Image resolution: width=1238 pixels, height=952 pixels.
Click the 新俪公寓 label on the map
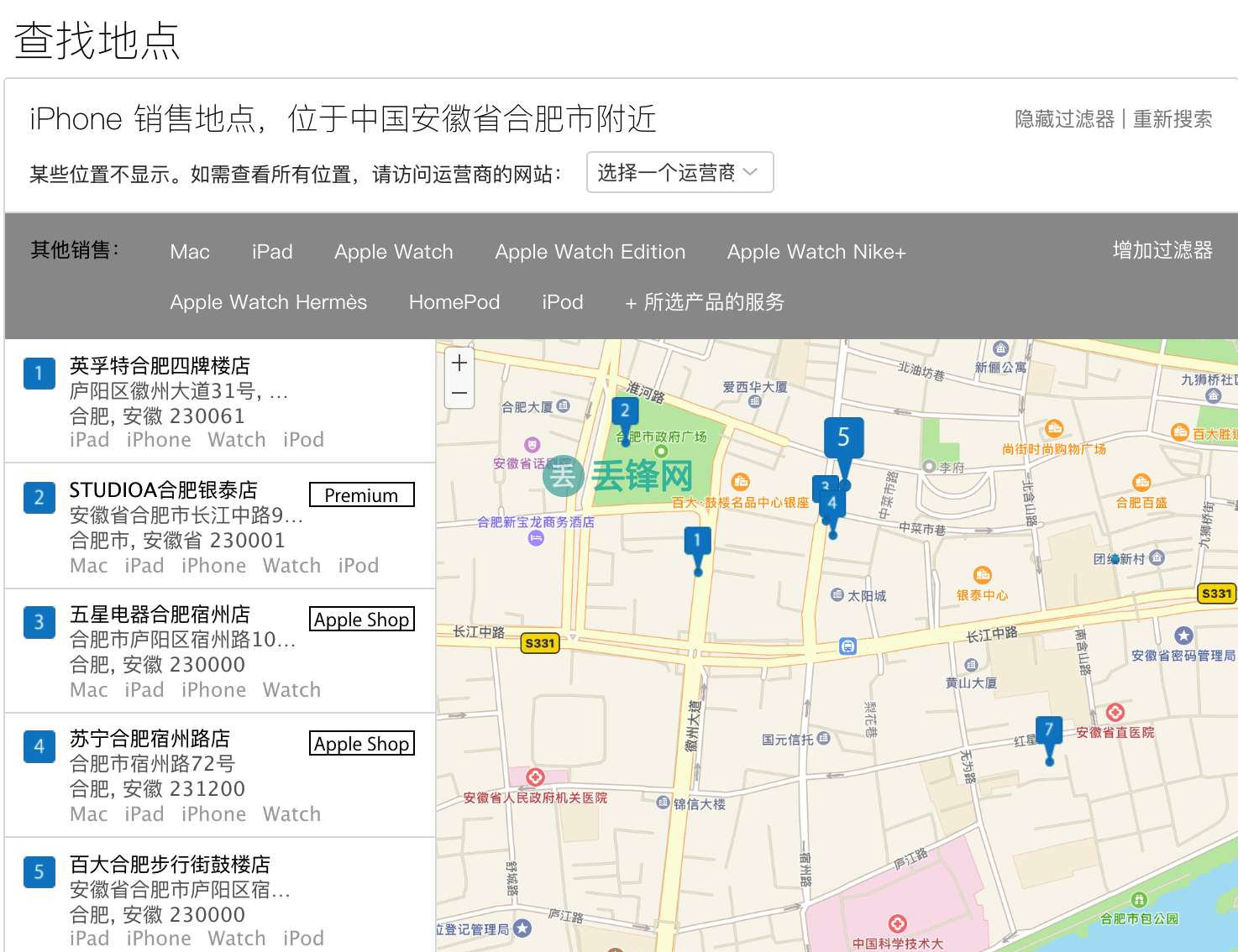click(1000, 368)
